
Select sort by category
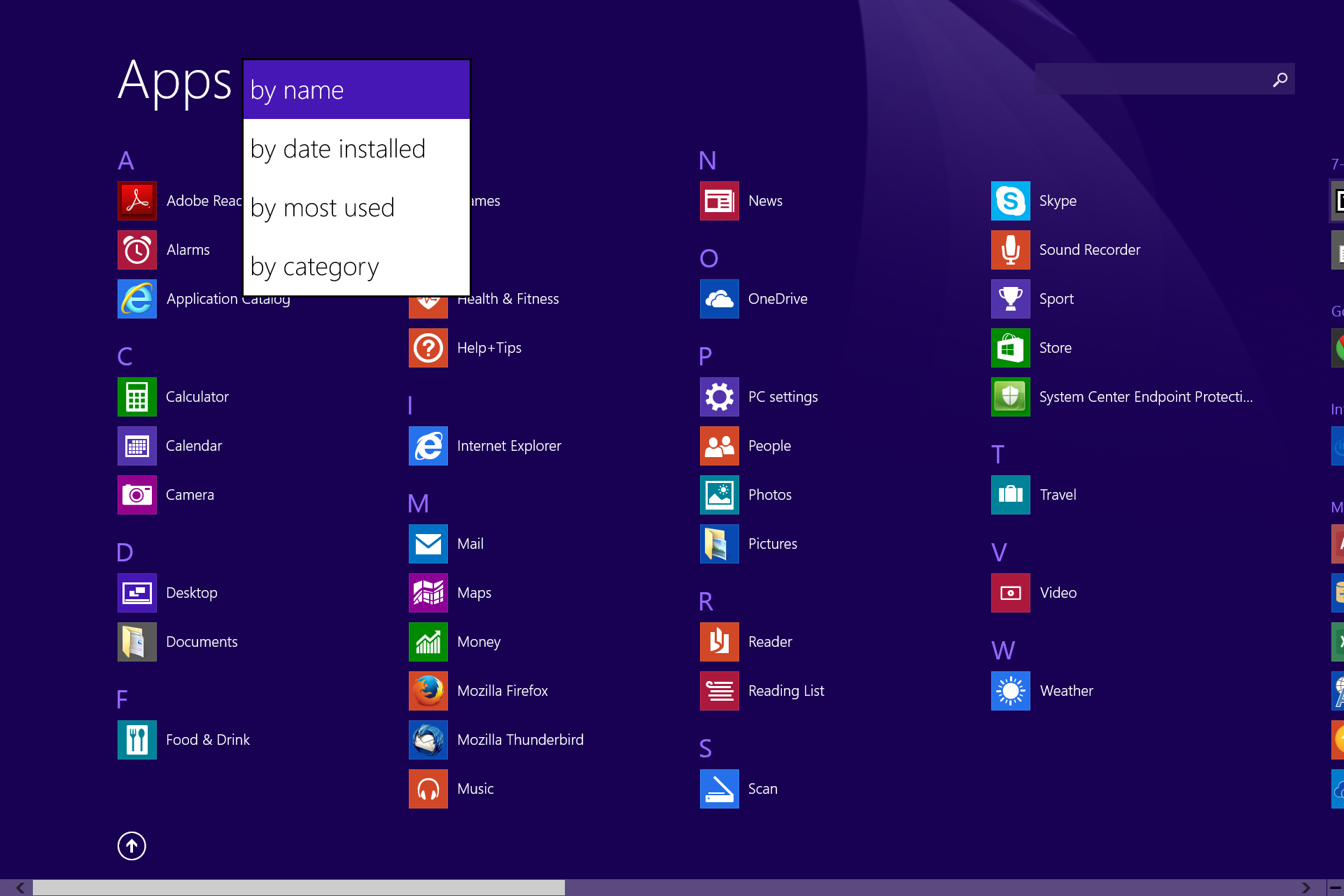[x=315, y=266]
